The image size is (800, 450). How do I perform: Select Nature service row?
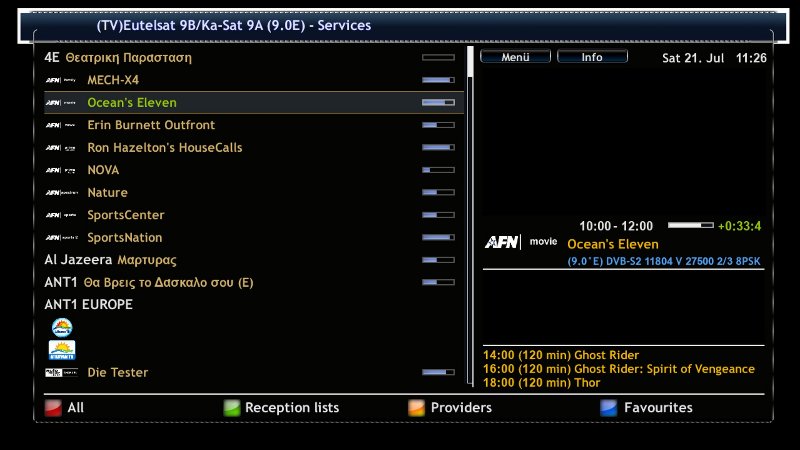click(254, 192)
